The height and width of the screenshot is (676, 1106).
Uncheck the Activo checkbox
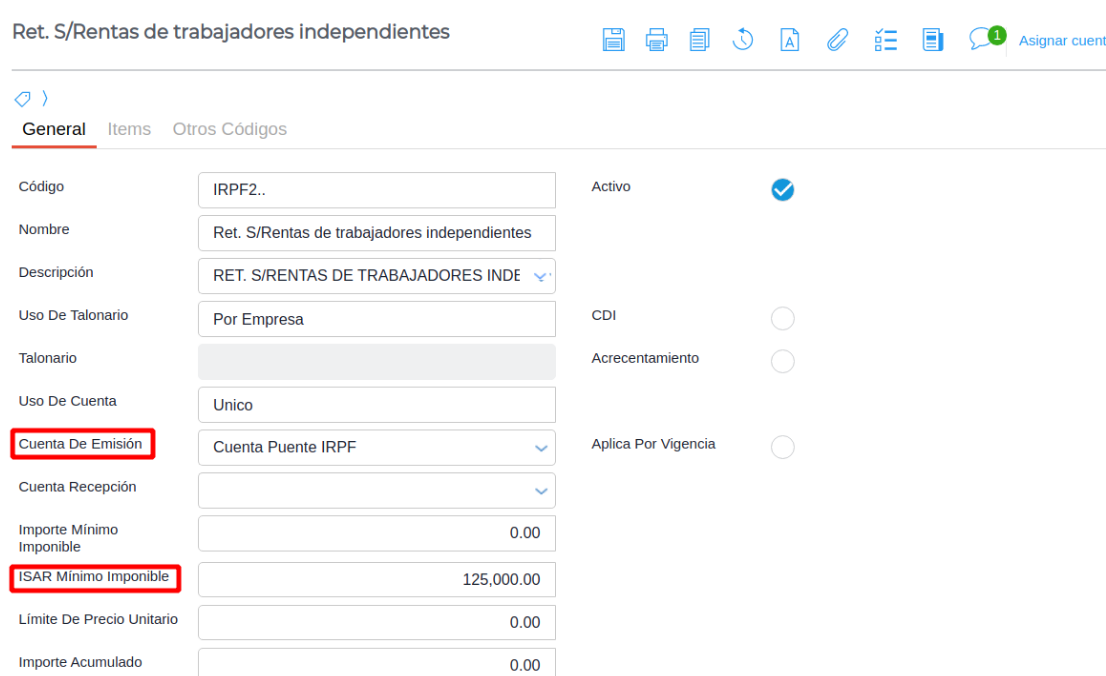pos(783,190)
